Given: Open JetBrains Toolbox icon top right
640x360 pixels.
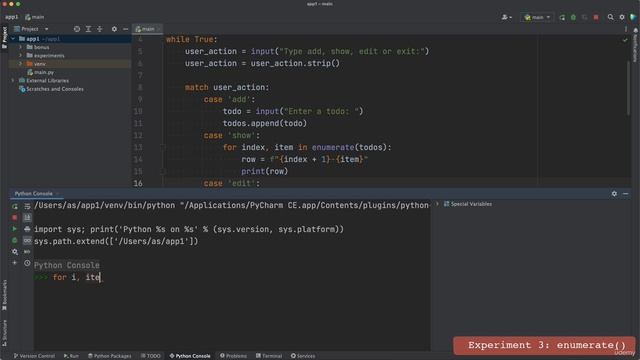Looking at the screenshot, I should pos(633,17).
